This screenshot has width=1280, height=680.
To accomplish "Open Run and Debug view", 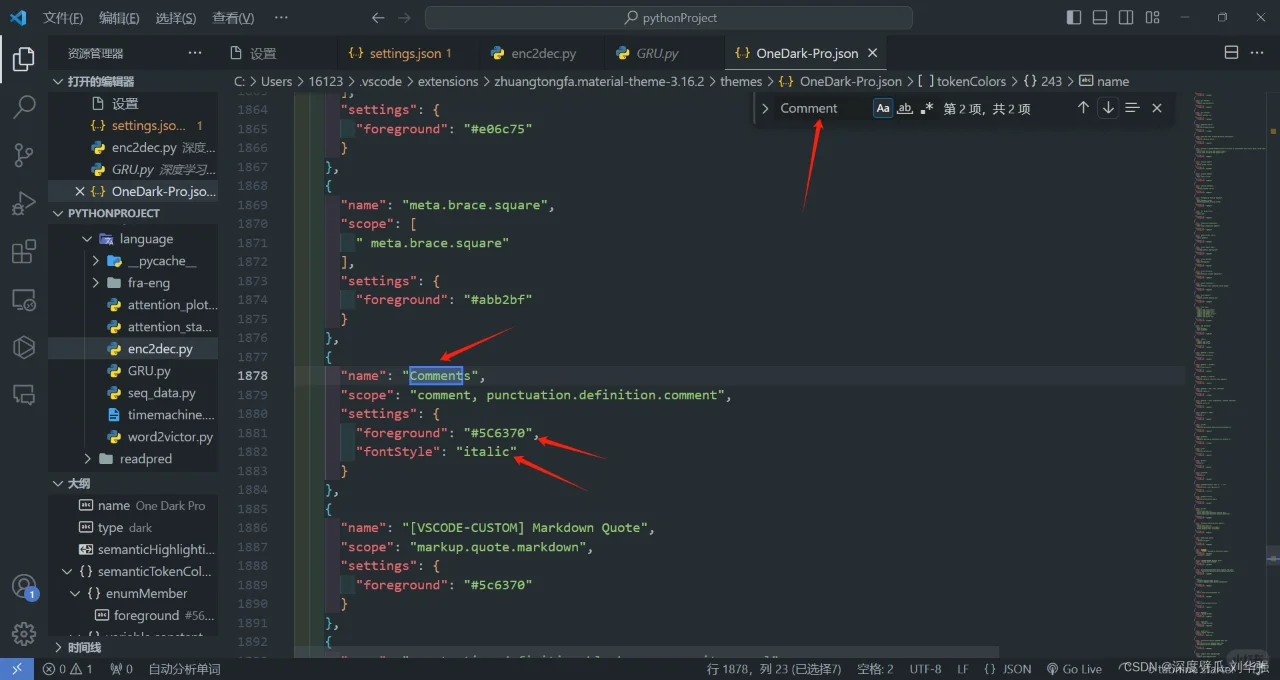I will point(24,203).
